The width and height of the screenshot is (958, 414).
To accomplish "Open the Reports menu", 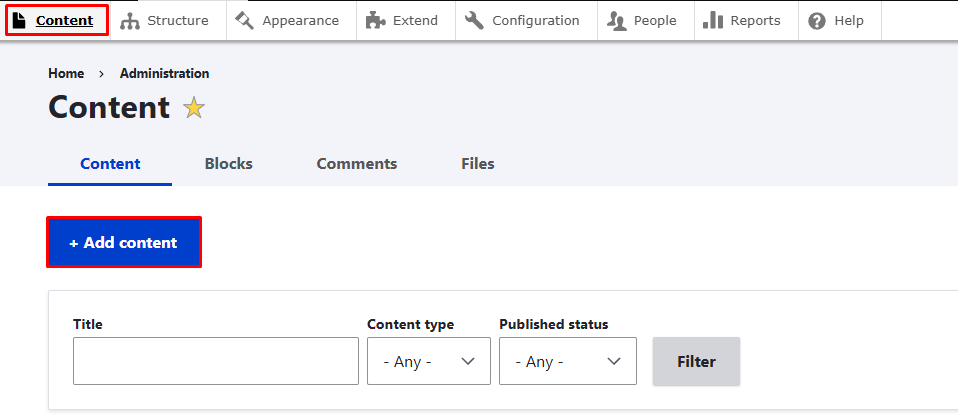I will (x=746, y=21).
